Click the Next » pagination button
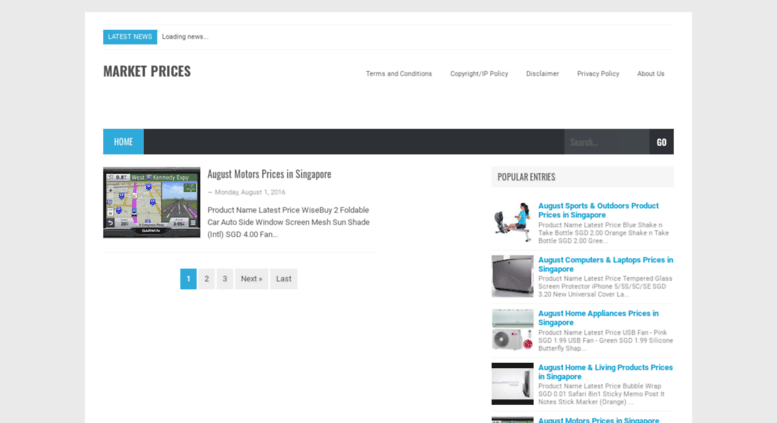Viewport: 777px width, 423px height. click(x=251, y=279)
